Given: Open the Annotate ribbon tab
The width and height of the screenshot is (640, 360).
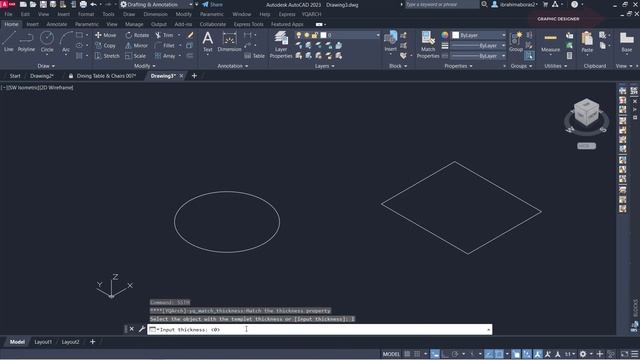Looking at the screenshot, I should pyautogui.click(x=56, y=24).
